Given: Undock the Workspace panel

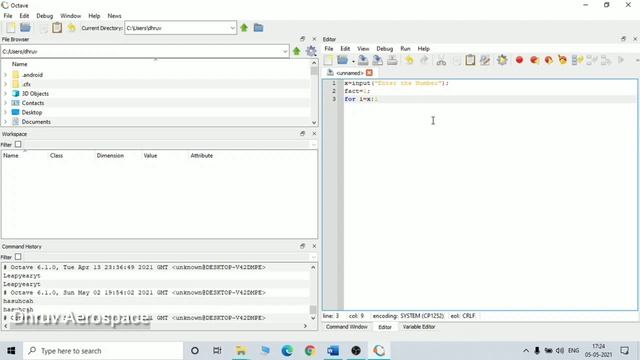Looking at the screenshot, I should coord(302,133).
